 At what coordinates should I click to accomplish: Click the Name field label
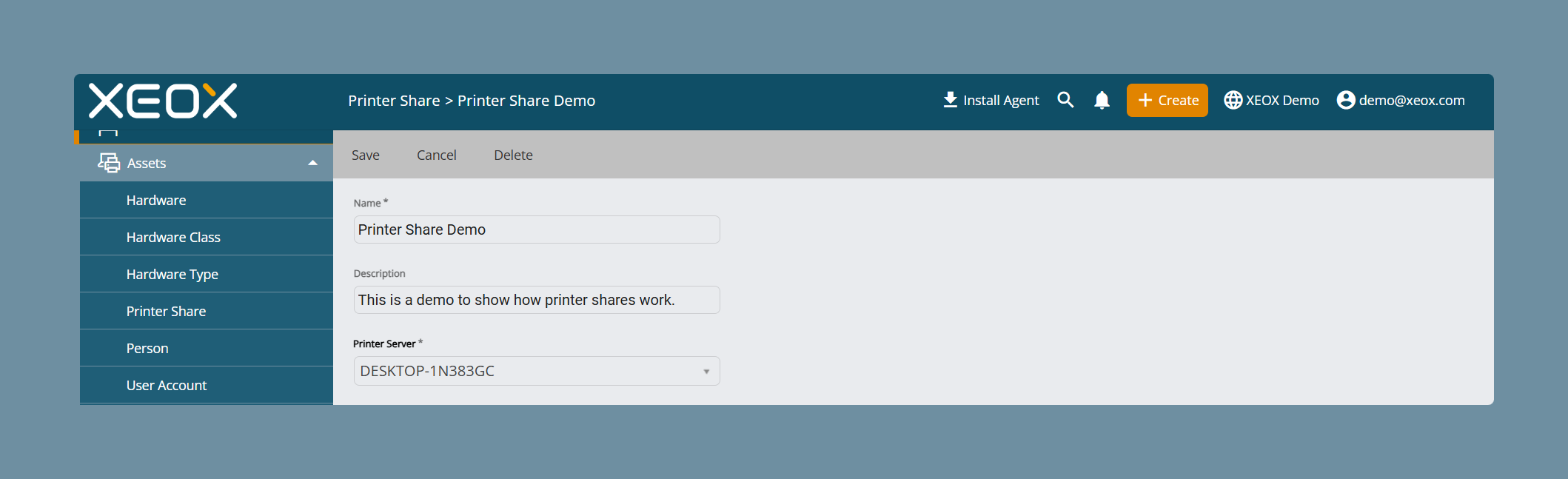[x=367, y=203]
